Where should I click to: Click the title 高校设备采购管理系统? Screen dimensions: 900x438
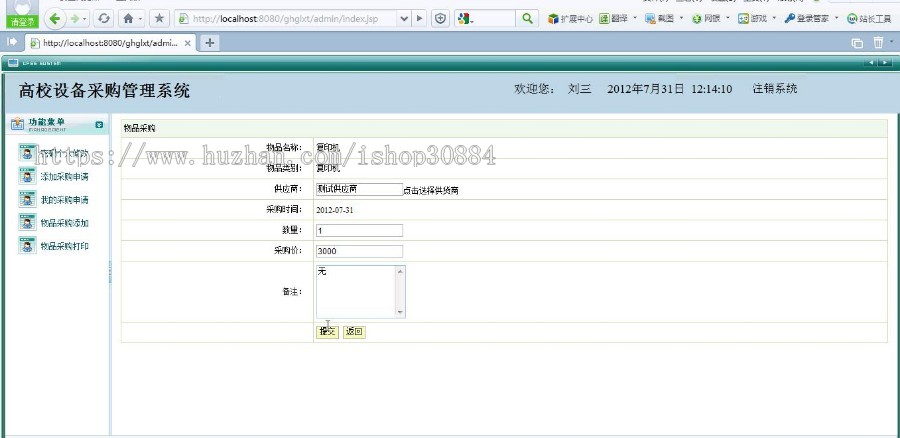[x=104, y=91]
